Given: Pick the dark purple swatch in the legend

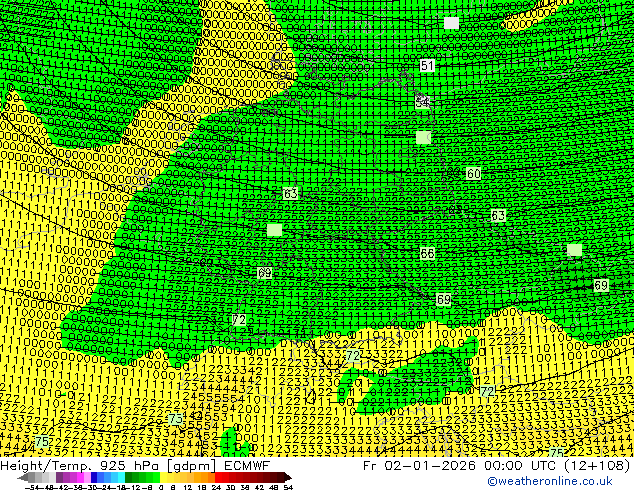Looking at the screenshot, I should 59,477.
